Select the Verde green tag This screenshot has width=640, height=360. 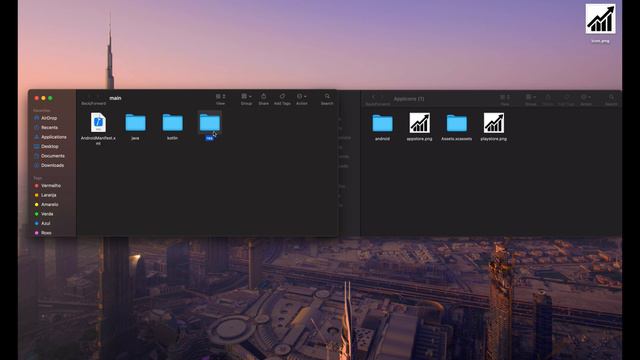click(44, 214)
